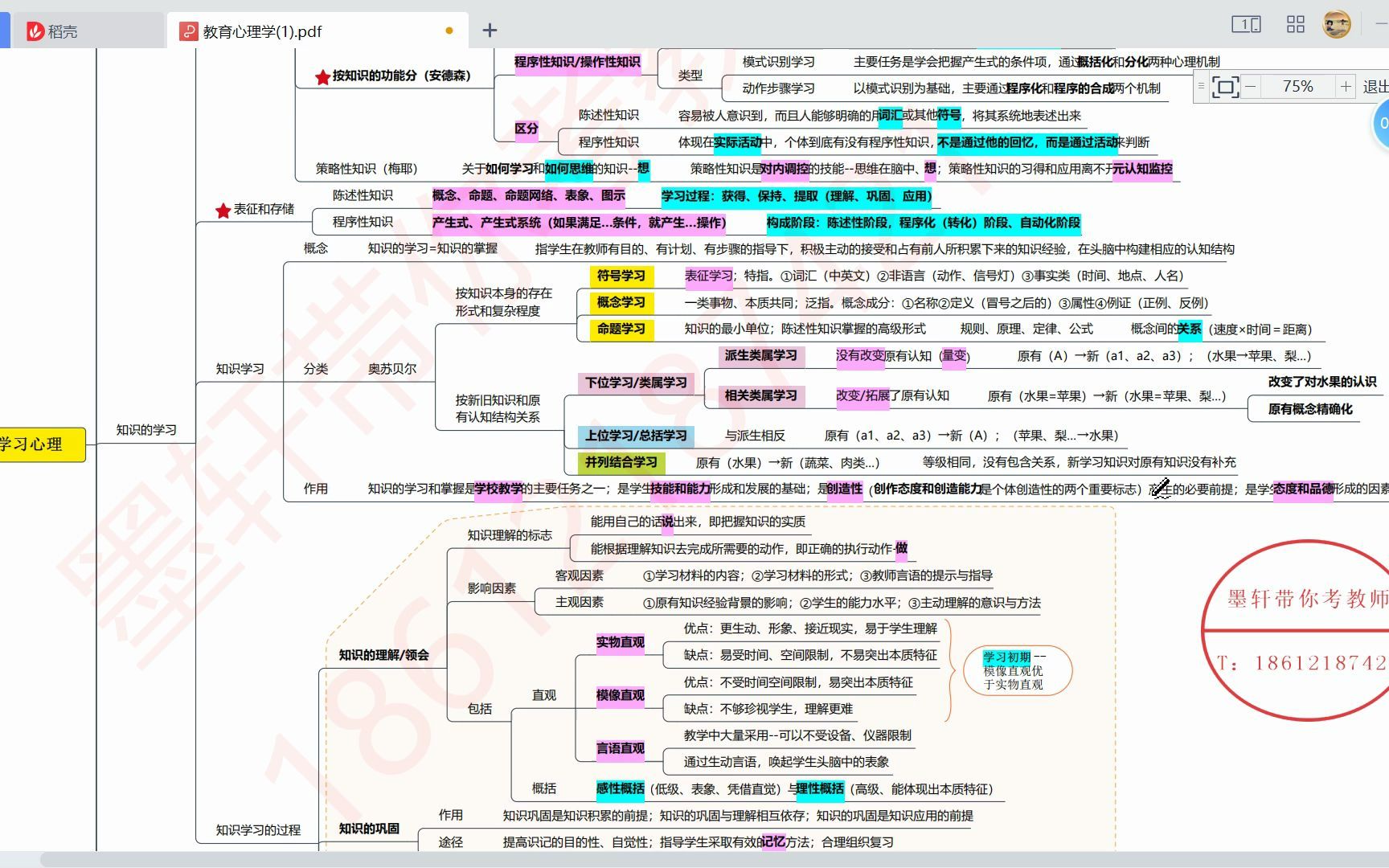Viewport: 1389px width, 868px height.
Task: Click the 知识学习的过程 branch label
Action: 258,830
